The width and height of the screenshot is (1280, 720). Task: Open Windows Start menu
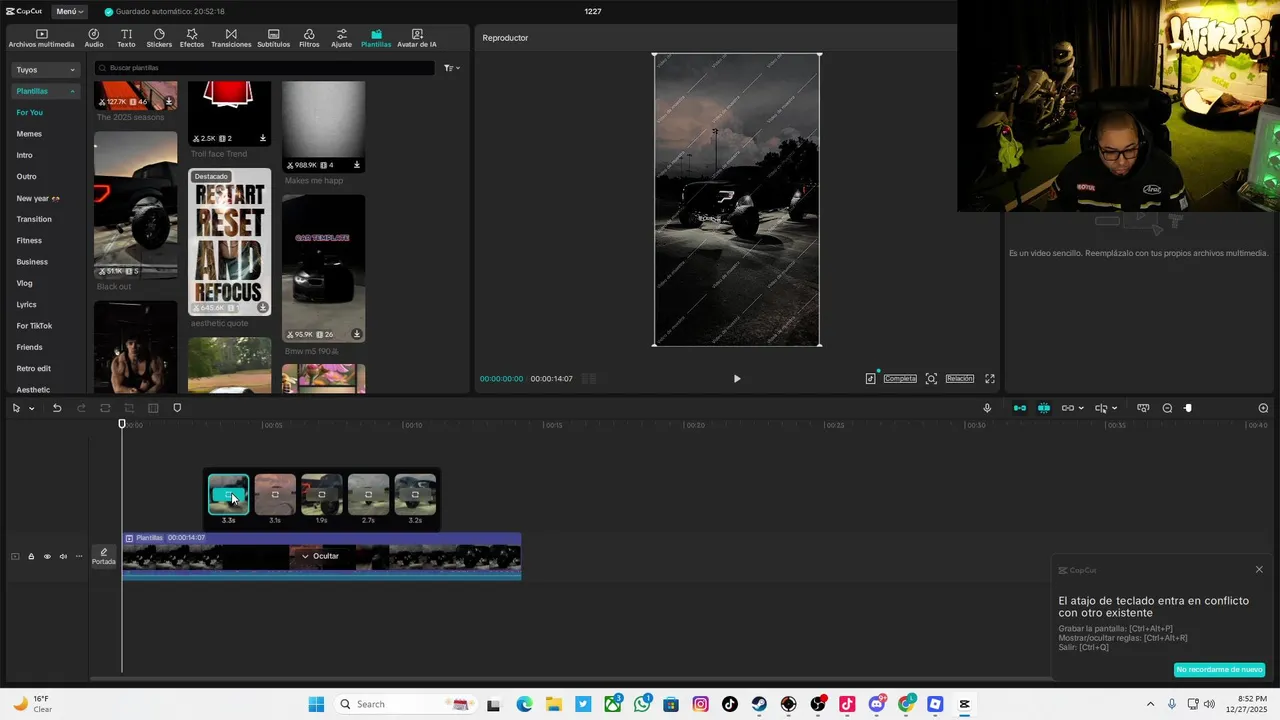316,704
